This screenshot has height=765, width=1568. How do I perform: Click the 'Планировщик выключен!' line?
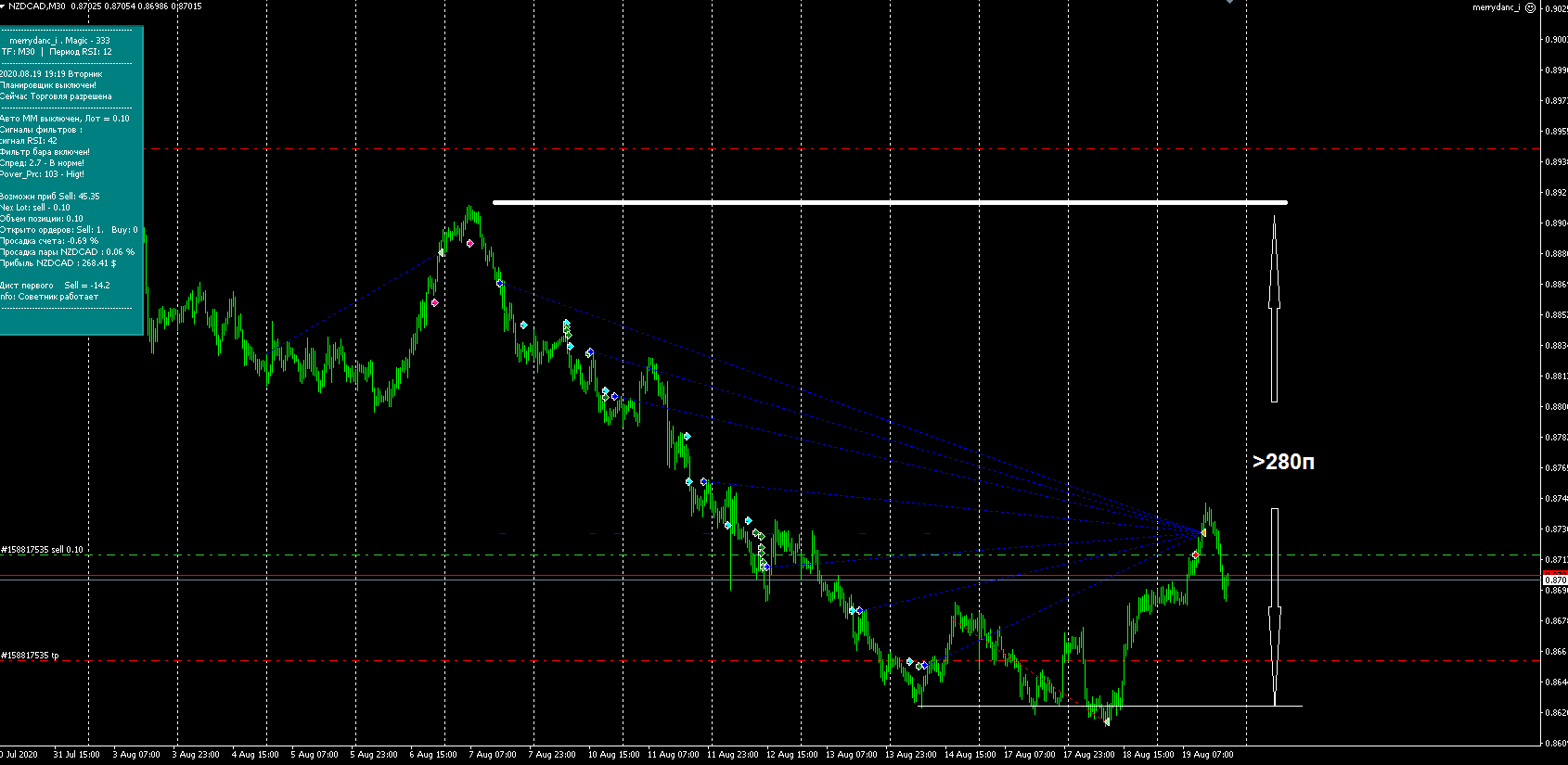[x=48, y=85]
